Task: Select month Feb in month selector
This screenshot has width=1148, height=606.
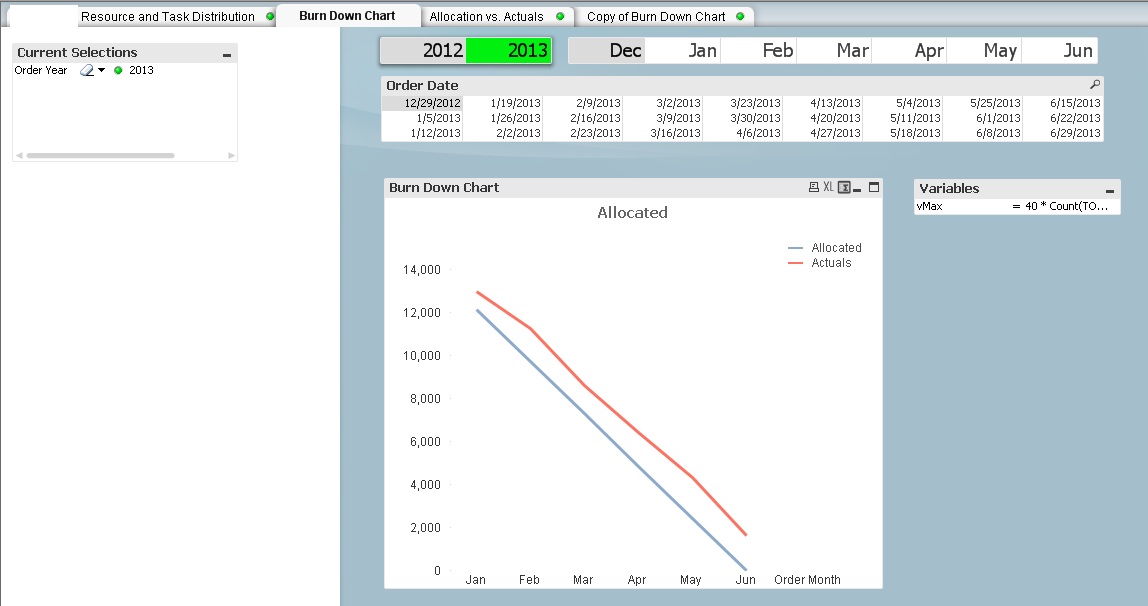Action: click(x=758, y=50)
